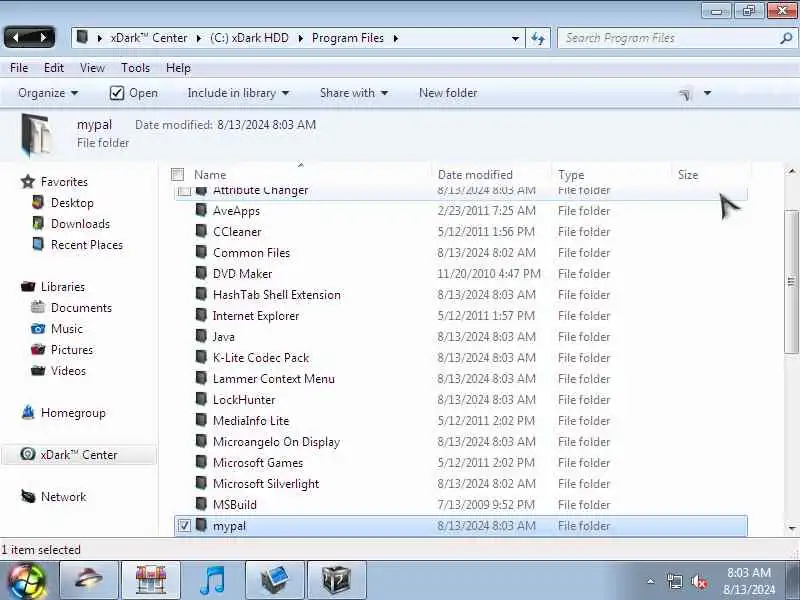800x600 pixels.
Task: Click the change view icon in the toolbar
Action: pos(685,93)
